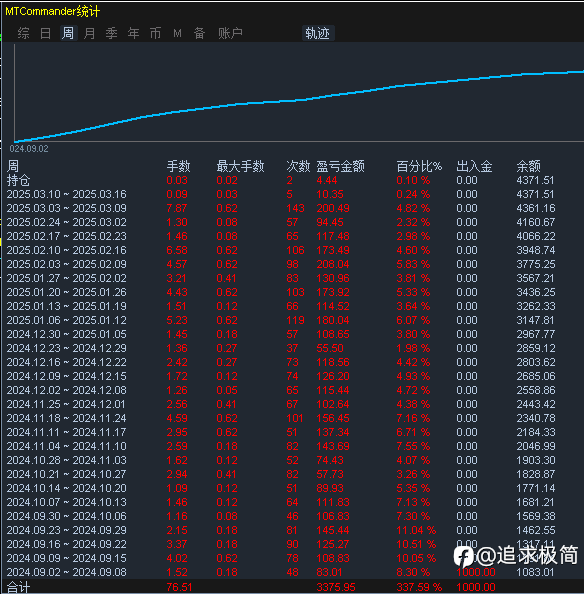Click balance value 1083.01
Screen dimensions: 584x594
pos(536,573)
